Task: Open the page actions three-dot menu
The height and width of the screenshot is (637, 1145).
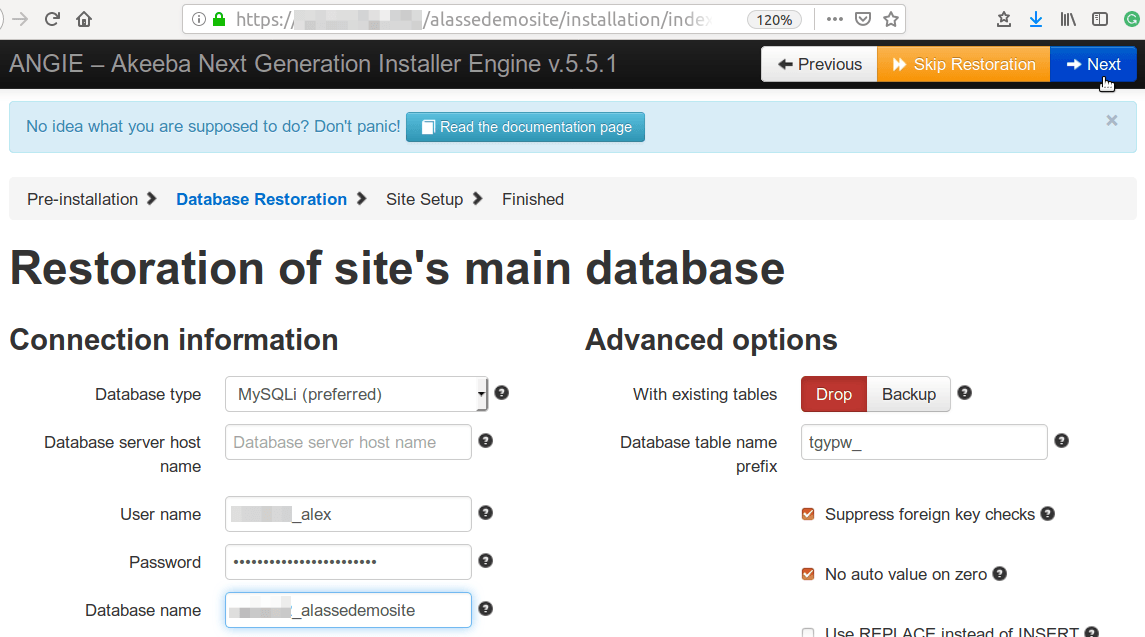Action: click(835, 20)
